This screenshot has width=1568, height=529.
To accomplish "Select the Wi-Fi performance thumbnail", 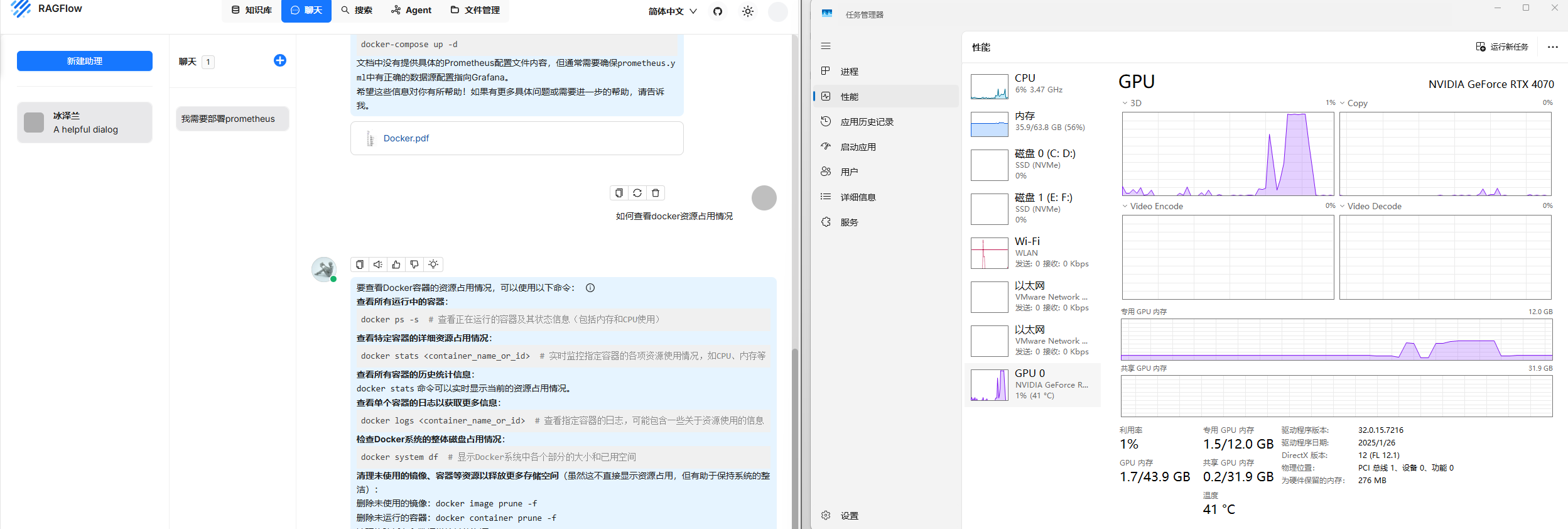I will pyautogui.click(x=1030, y=252).
